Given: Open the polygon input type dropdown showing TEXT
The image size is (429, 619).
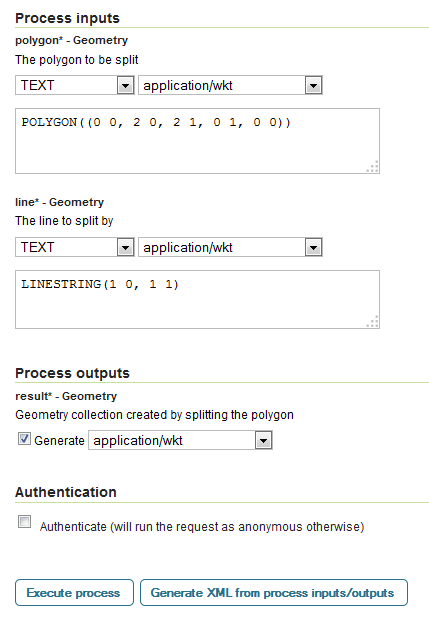Looking at the screenshot, I should tap(75, 85).
